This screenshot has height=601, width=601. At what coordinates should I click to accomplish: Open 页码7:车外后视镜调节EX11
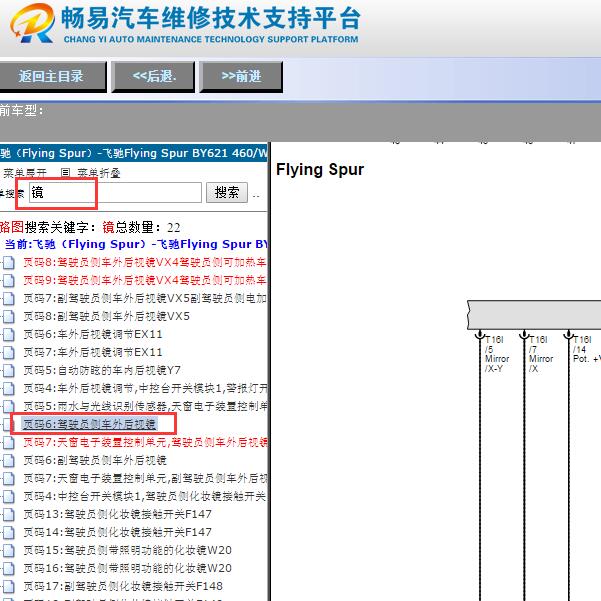pos(93,352)
